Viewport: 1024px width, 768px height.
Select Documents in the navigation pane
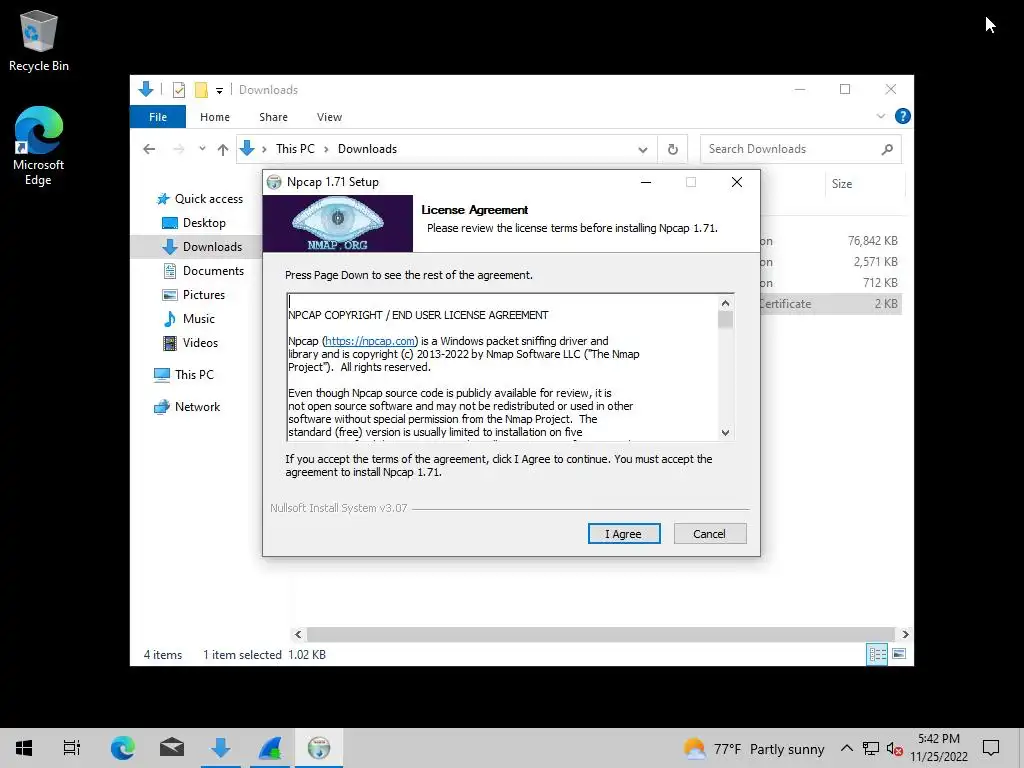203,270
